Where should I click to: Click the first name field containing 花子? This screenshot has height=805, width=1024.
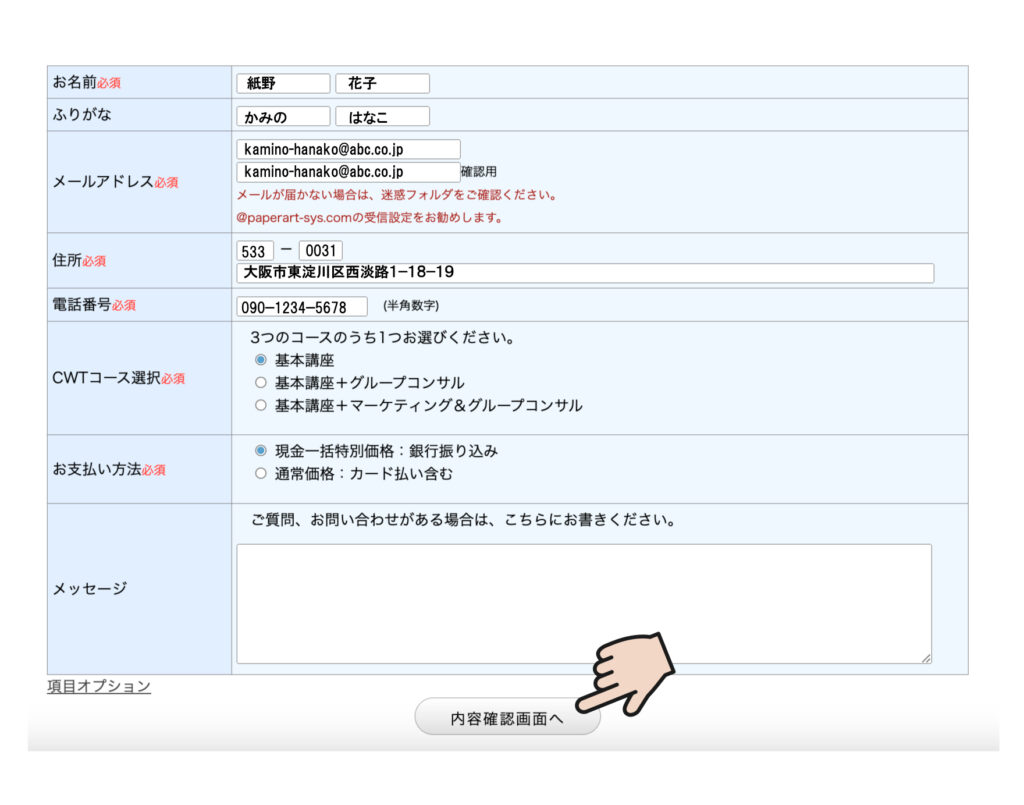tap(382, 84)
